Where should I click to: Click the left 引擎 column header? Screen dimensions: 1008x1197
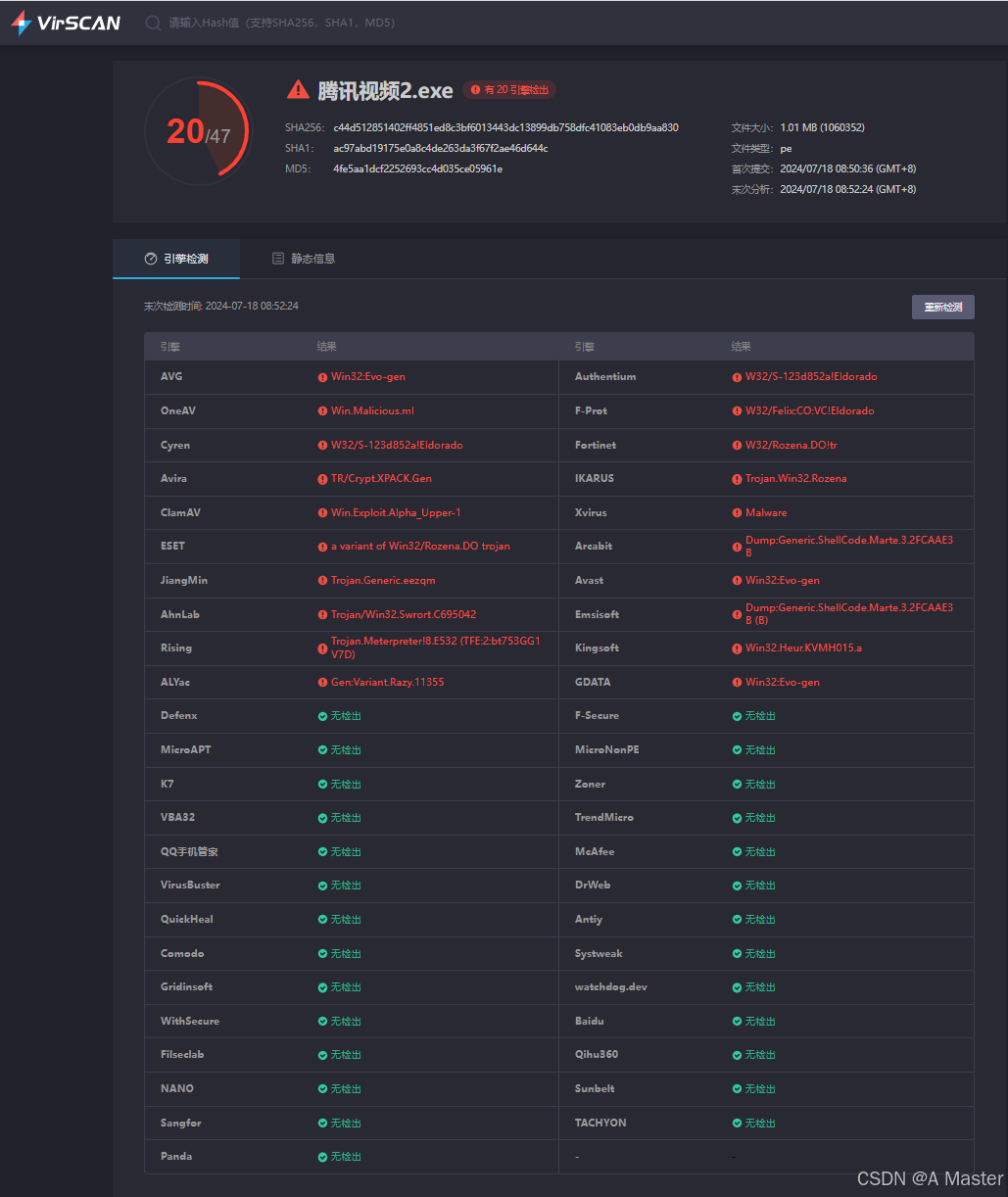tap(170, 348)
